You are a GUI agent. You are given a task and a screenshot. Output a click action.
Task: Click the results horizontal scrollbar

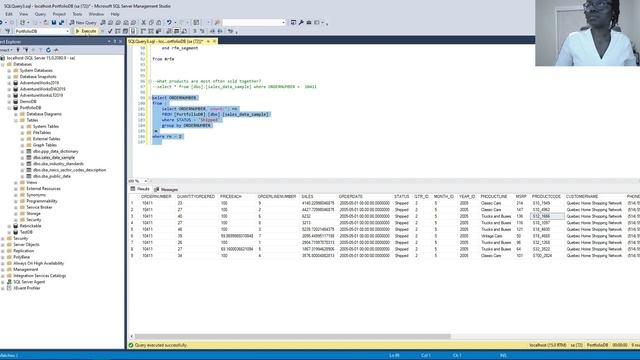(292, 337)
